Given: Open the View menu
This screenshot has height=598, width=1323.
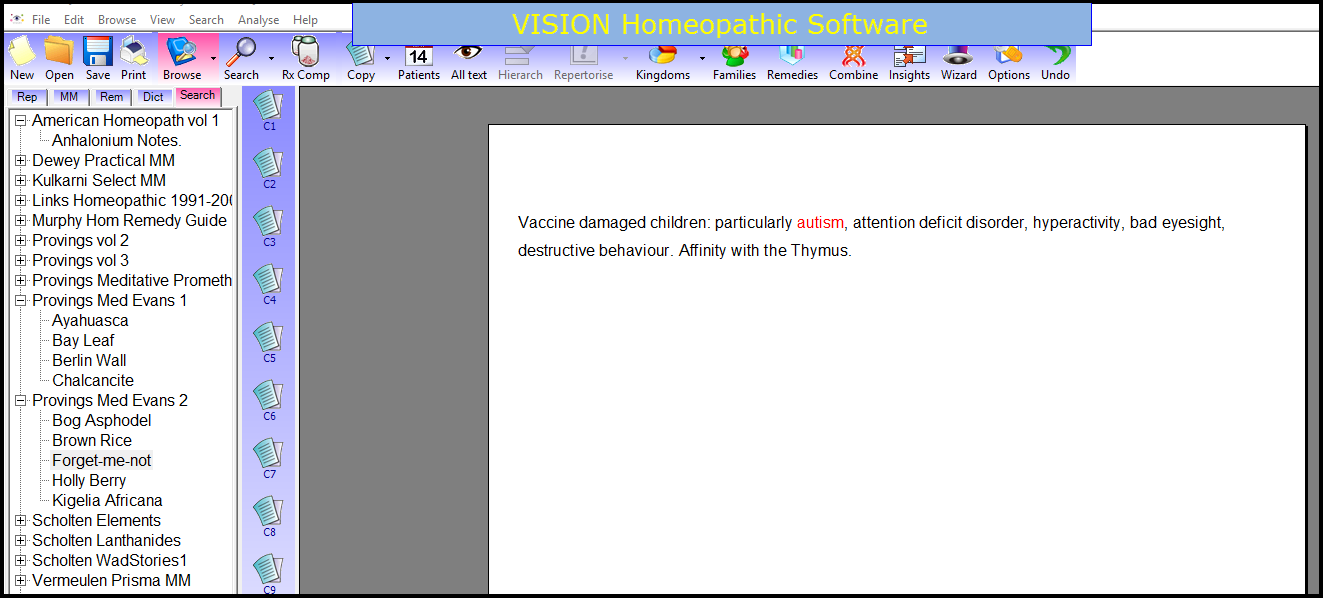Looking at the screenshot, I should [x=162, y=20].
